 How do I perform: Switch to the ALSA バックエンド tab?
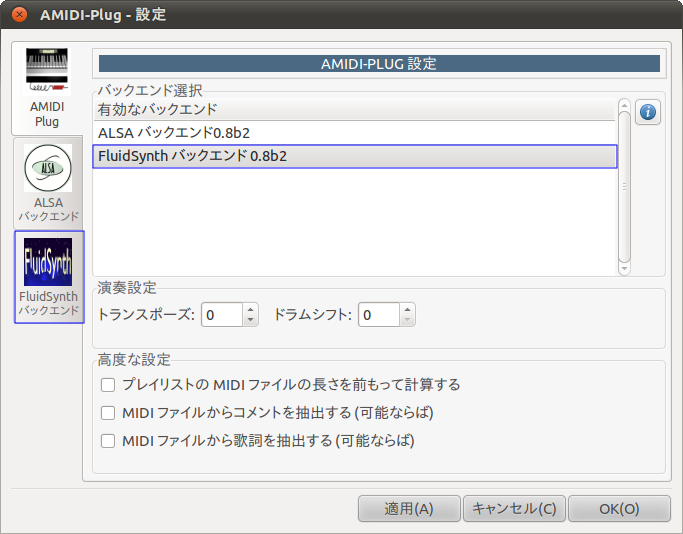click(x=48, y=183)
